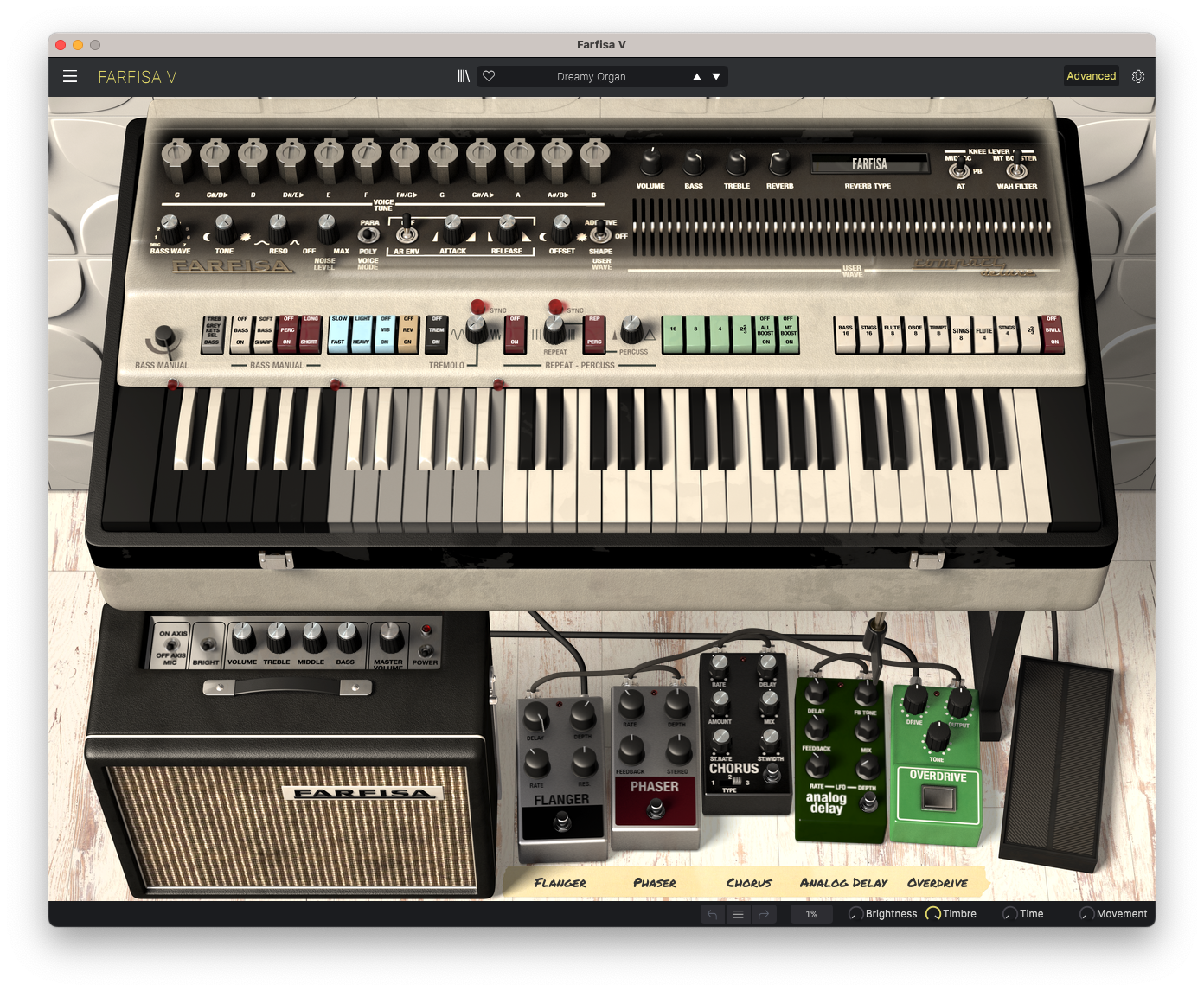1204x991 pixels.
Task: Click the Release envelope knob
Action: point(507,229)
